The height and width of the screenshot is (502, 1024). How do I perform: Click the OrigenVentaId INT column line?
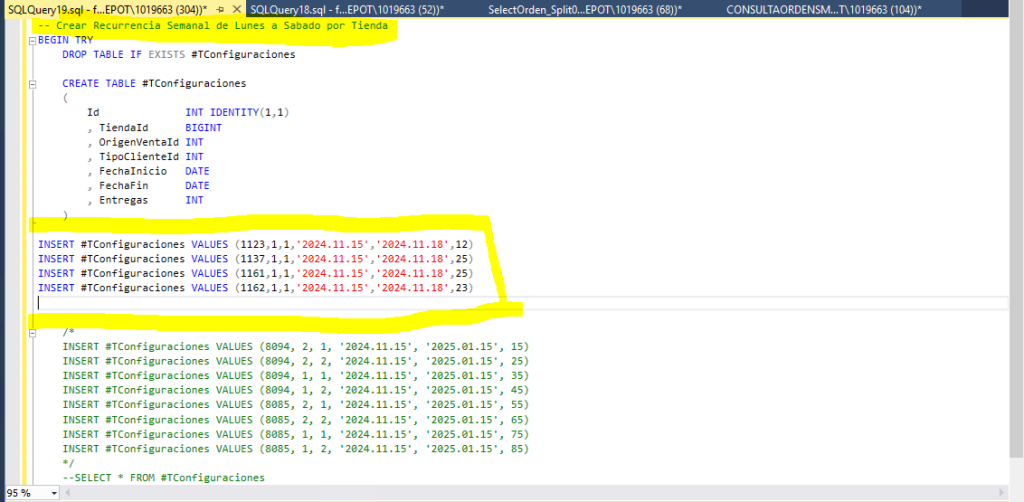(145, 142)
